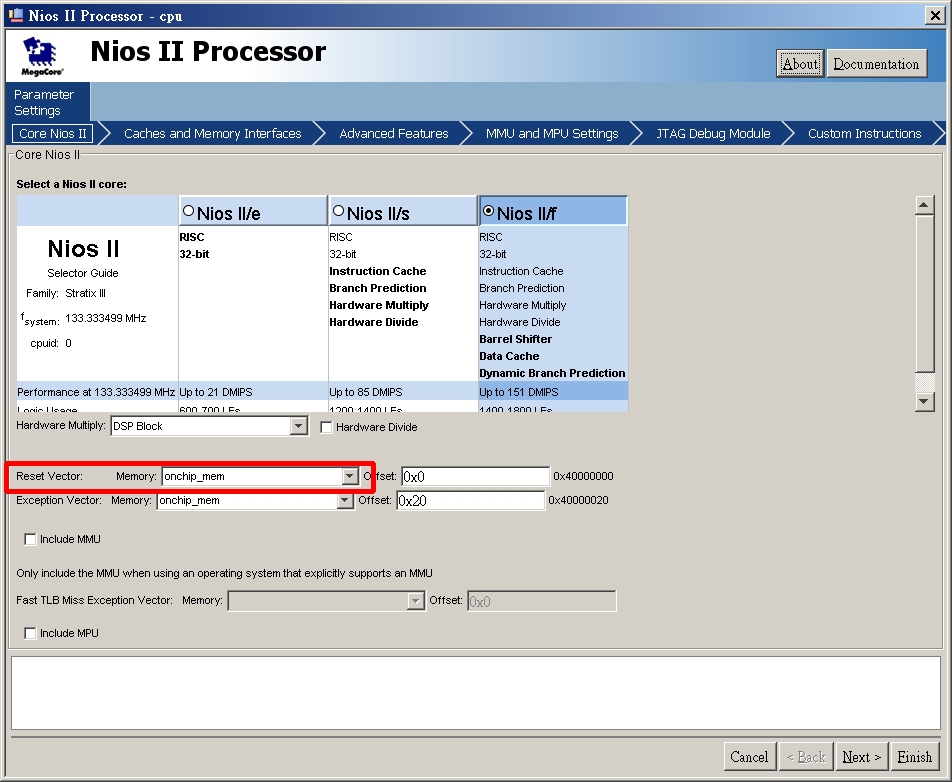The image size is (952, 782).
Task: Go to the Advanced Features tab
Action: point(393,134)
